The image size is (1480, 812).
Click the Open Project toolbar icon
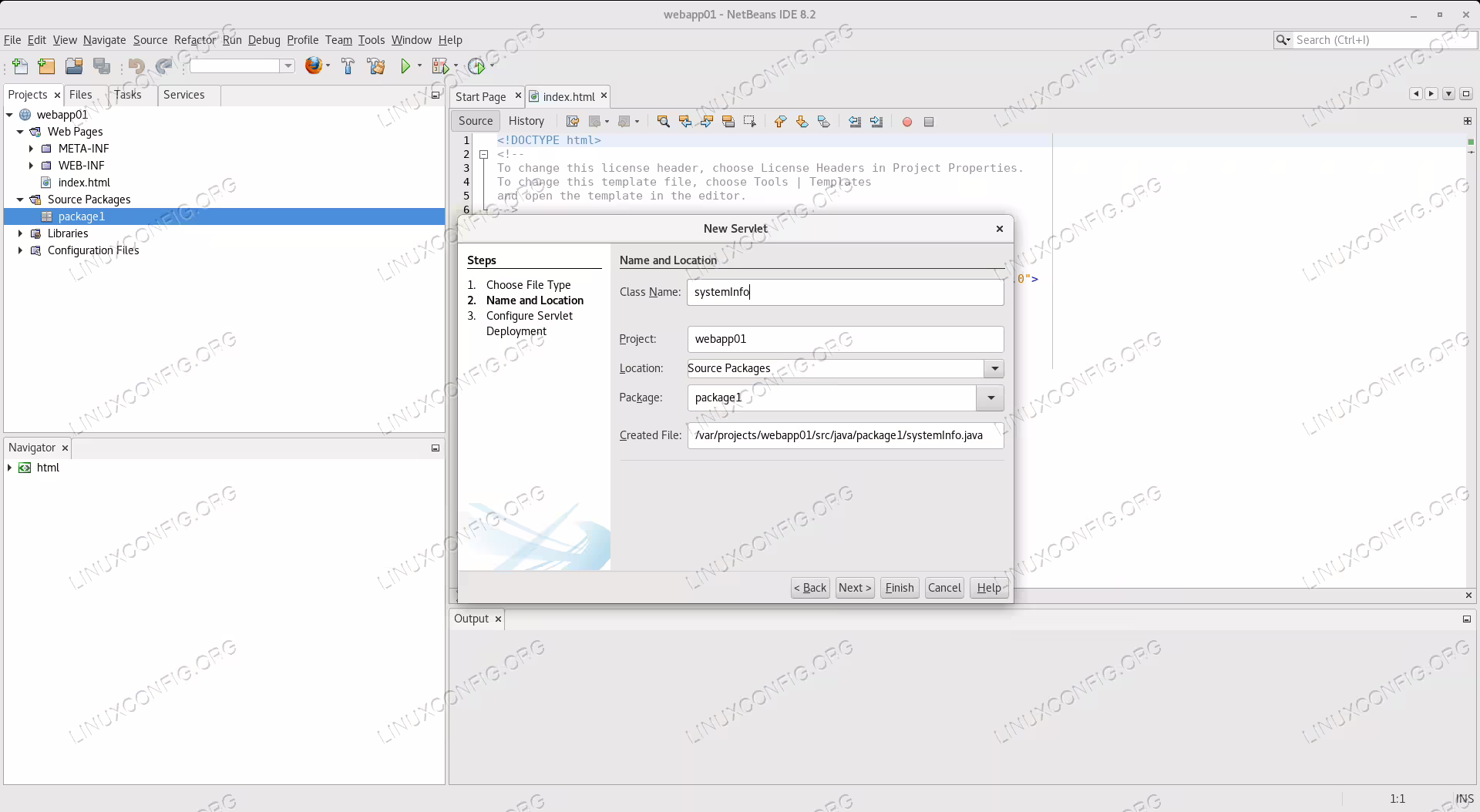tap(74, 66)
